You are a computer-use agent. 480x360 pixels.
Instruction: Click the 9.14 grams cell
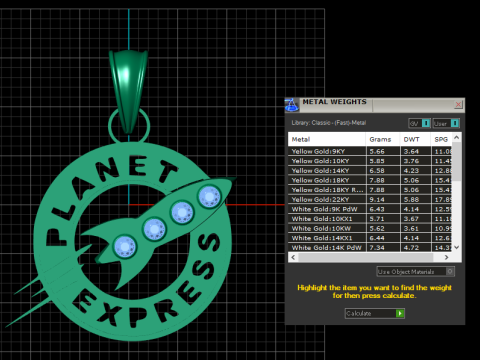click(383, 200)
